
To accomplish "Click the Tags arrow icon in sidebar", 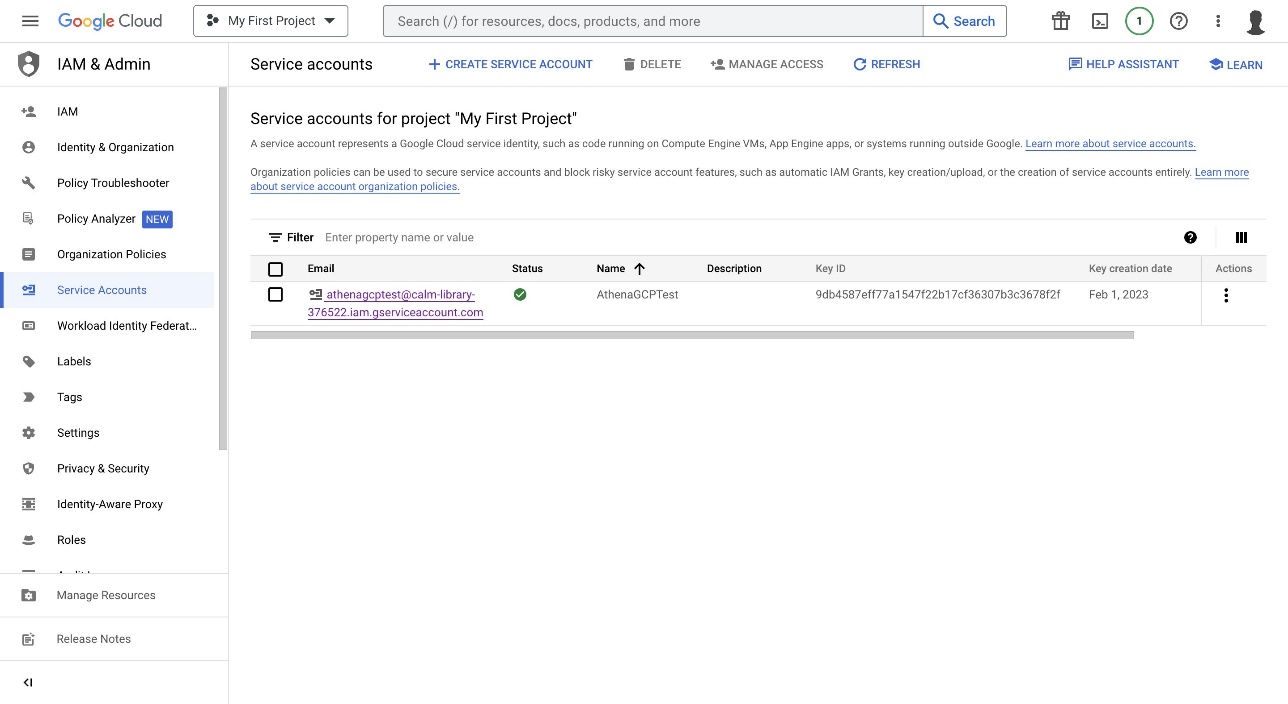I will pyautogui.click(x=29, y=397).
